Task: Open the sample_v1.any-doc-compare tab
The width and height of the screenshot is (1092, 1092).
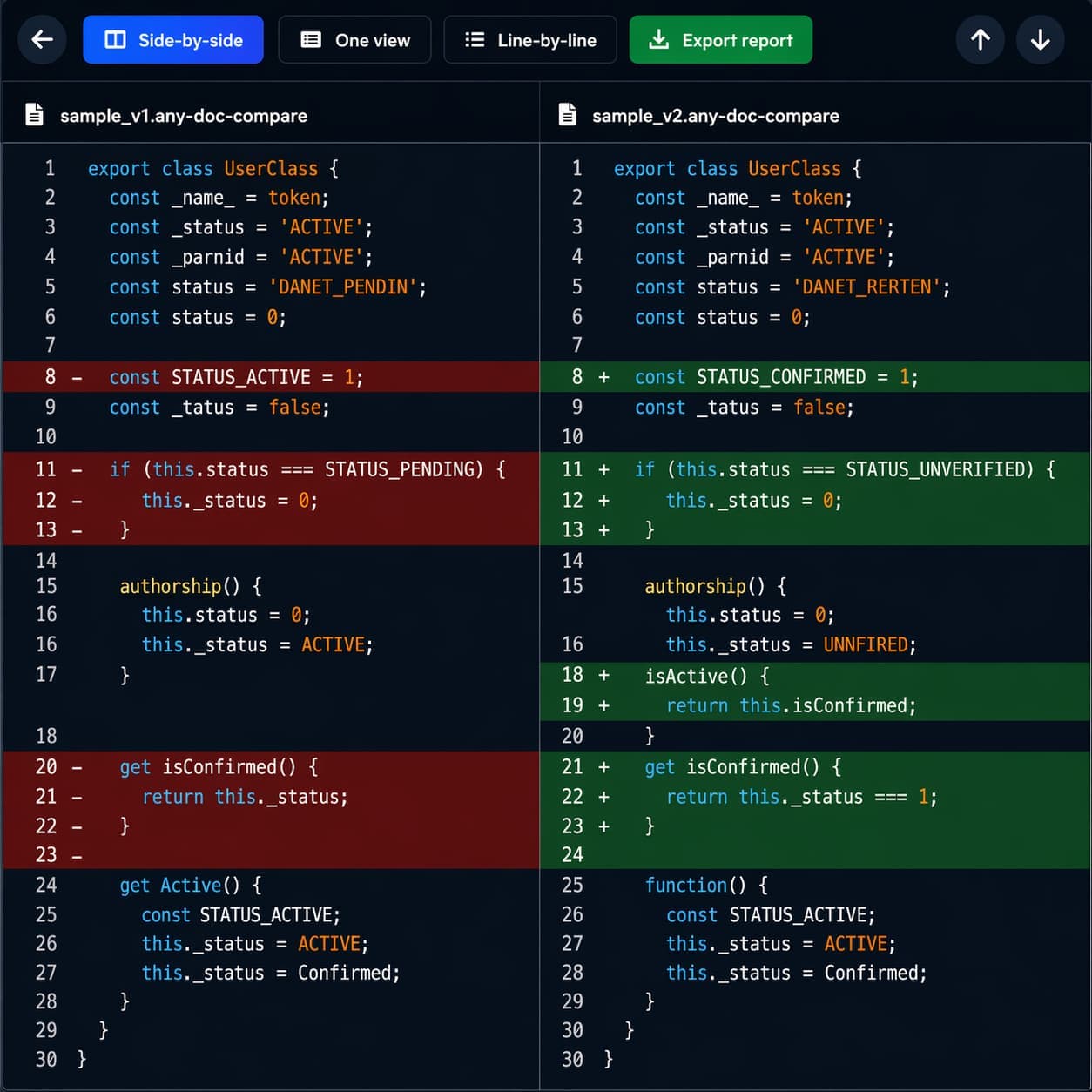Action: (x=183, y=114)
